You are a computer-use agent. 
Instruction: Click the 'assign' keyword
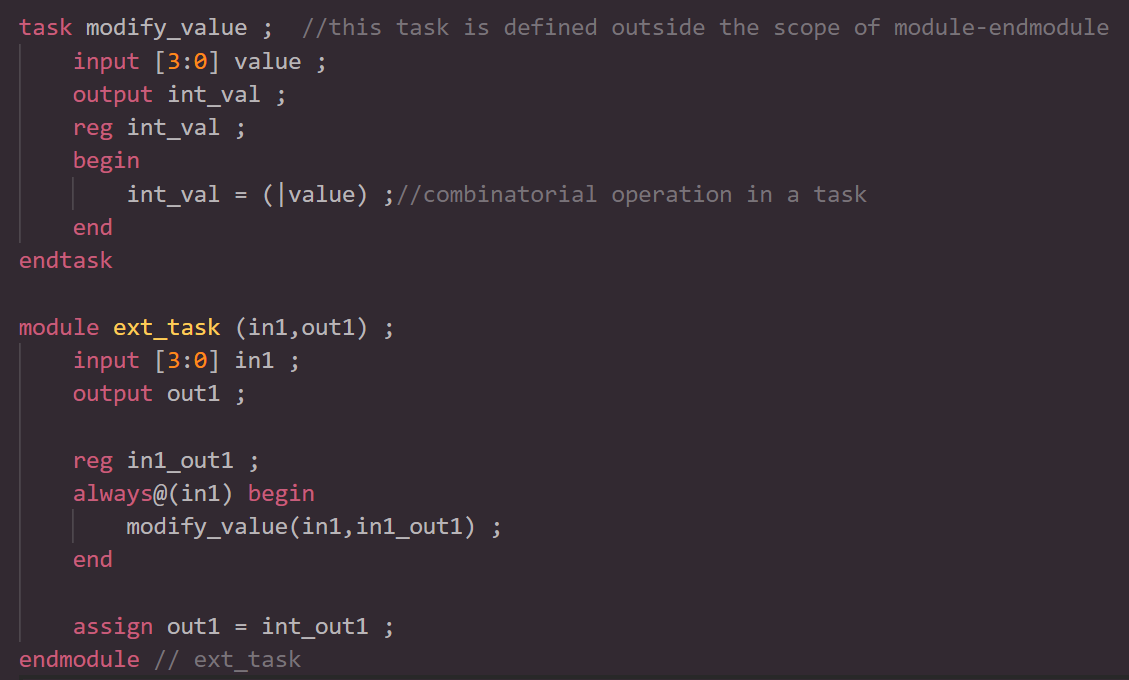(x=113, y=627)
